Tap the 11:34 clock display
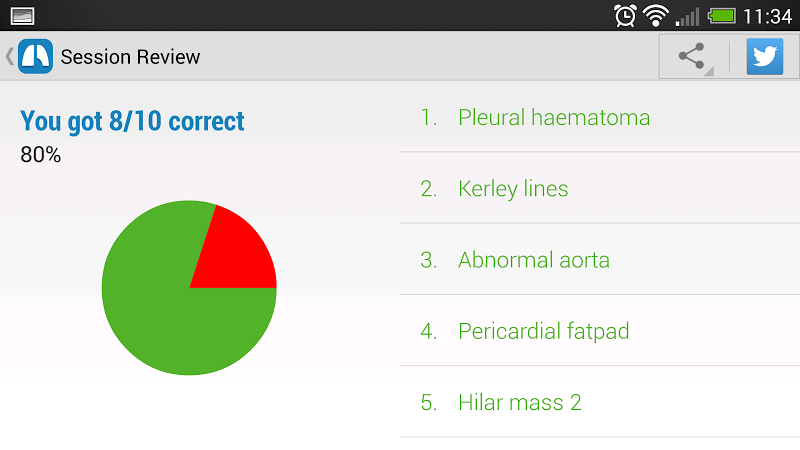This screenshot has width=800, height=450. tap(767, 15)
